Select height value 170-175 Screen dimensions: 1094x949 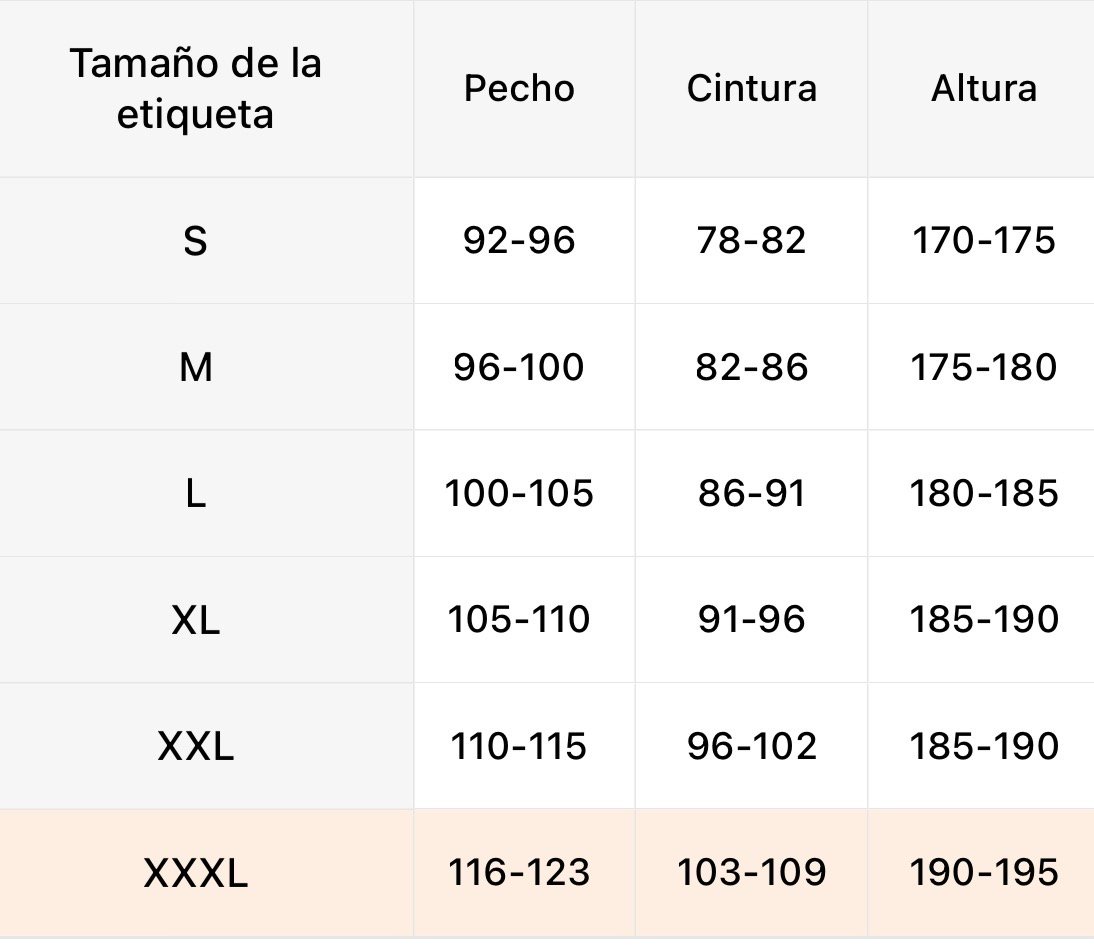click(x=984, y=241)
